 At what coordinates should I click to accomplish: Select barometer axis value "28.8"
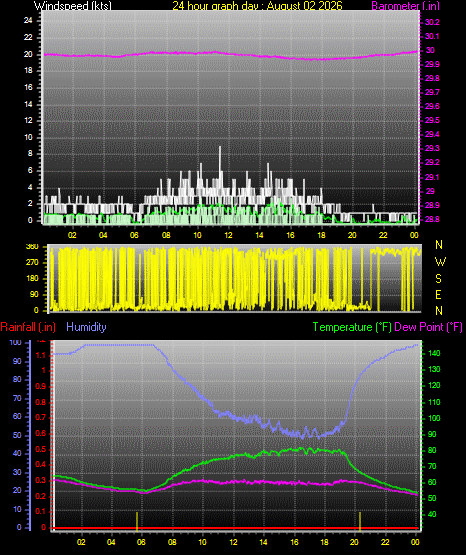(432, 219)
